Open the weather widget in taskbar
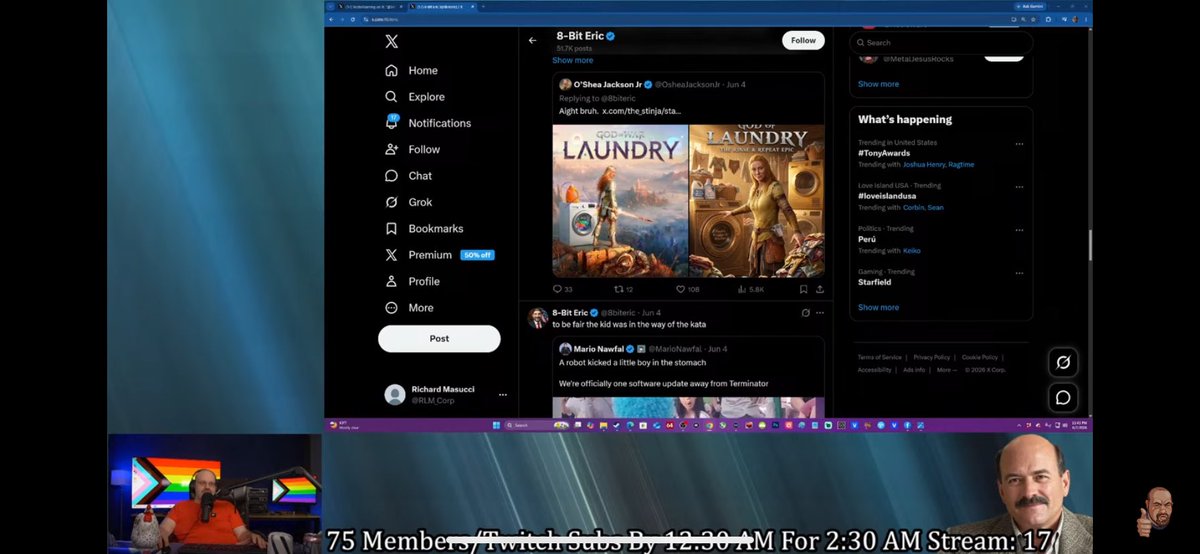 click(x=345, y=425)
